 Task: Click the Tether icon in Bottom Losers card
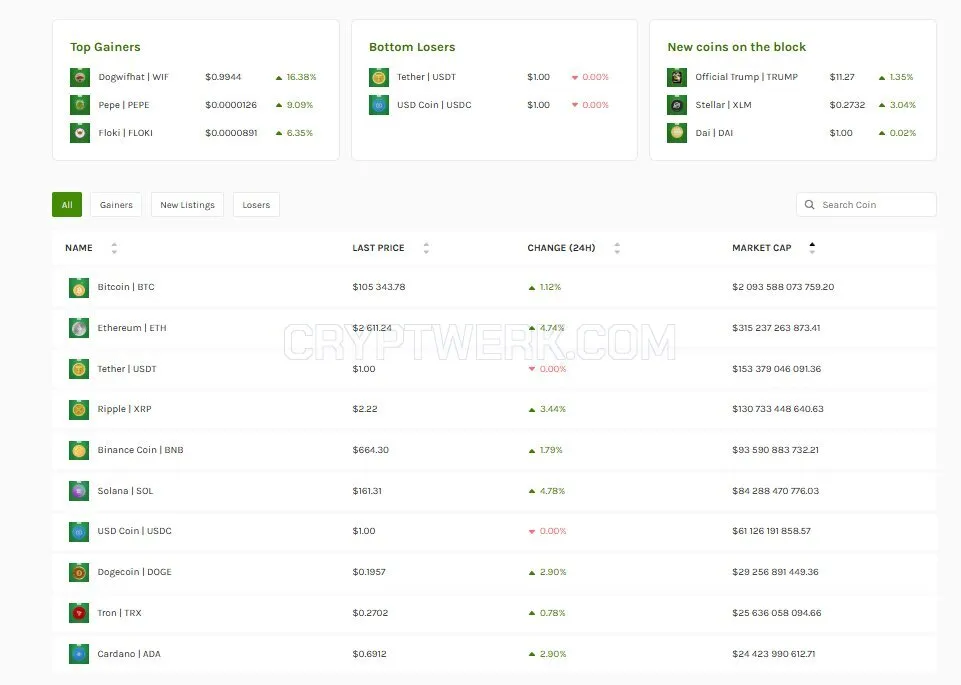click(x=379, y=77)
